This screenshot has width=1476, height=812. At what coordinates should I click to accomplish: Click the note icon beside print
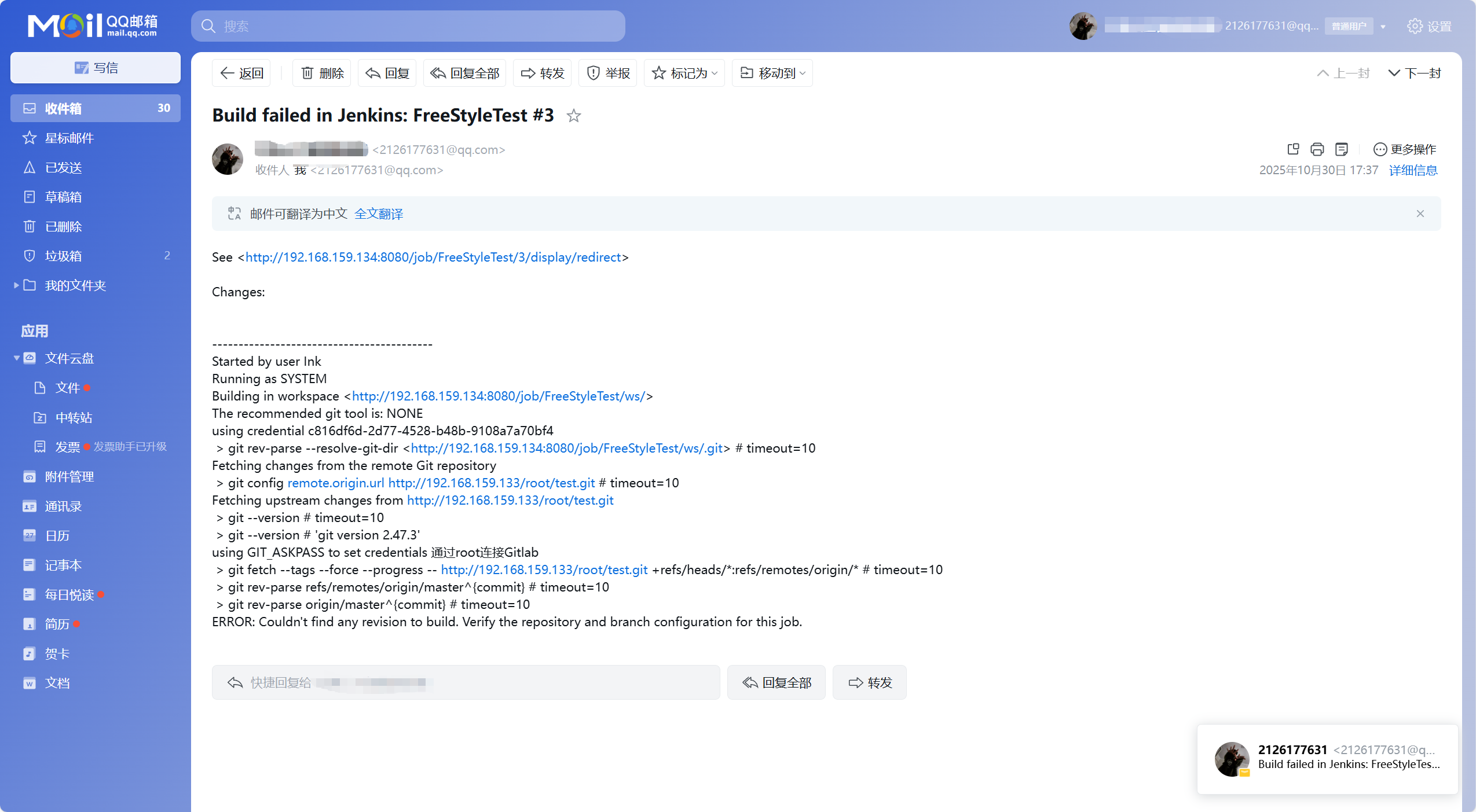point(1341,149)
